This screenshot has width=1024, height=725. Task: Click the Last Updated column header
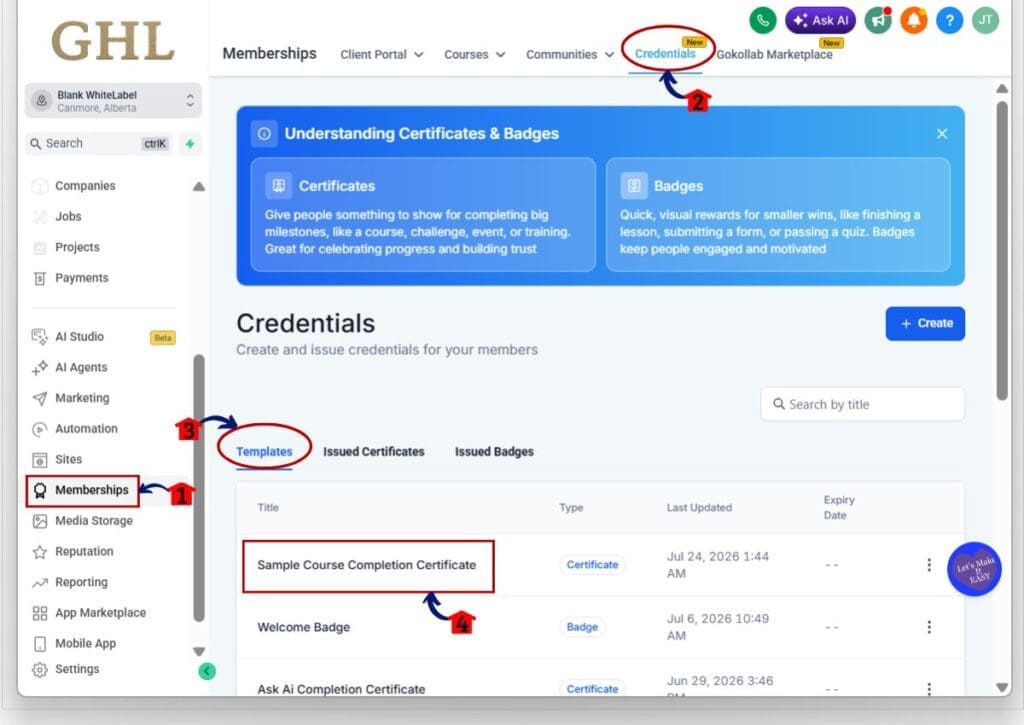699,508
